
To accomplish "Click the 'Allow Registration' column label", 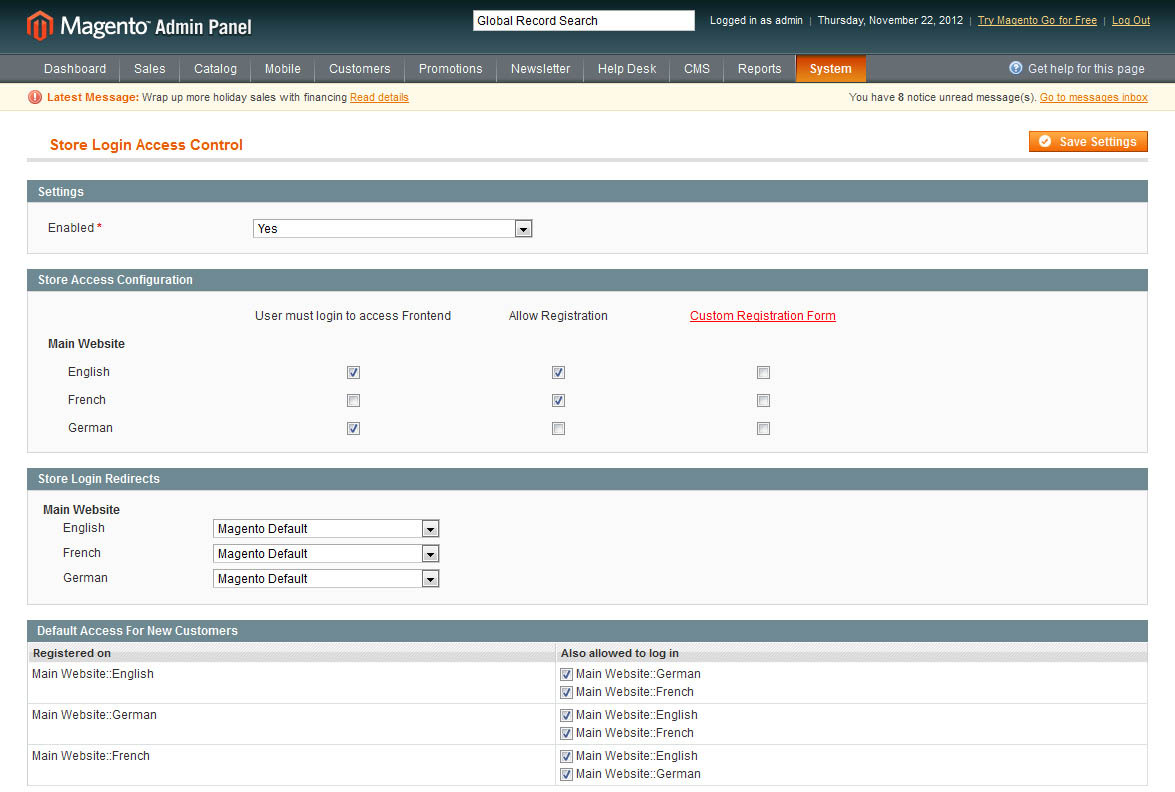I will pyautogui.click(x=558, y=316).
